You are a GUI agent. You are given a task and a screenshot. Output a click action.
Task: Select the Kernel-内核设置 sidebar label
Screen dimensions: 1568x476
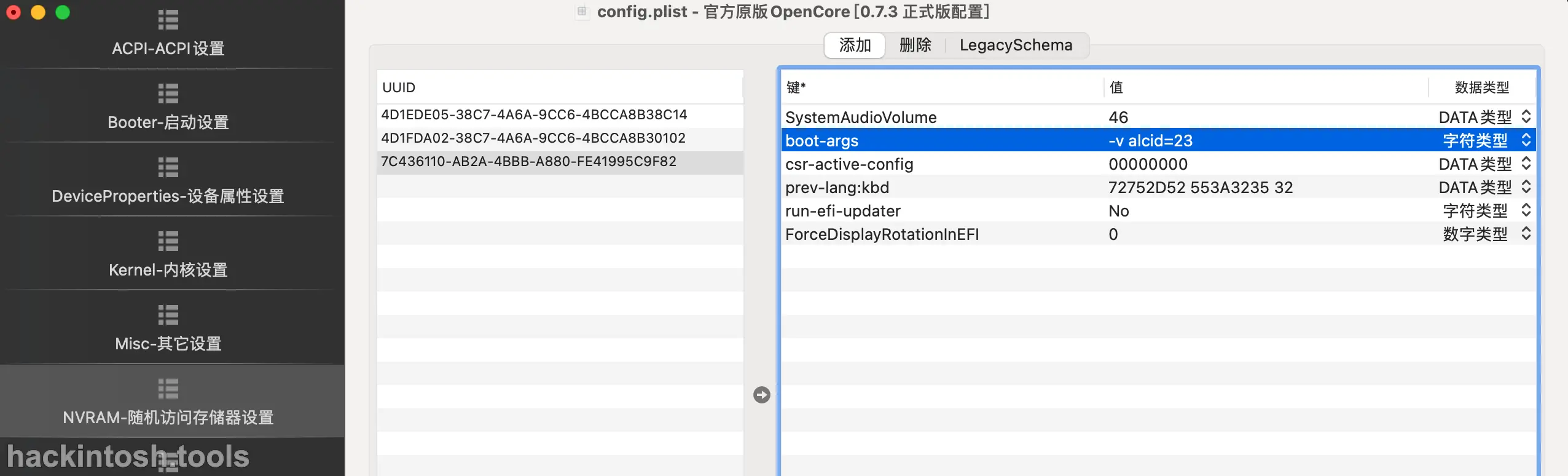pyautogui.click(x=168, y=270)
